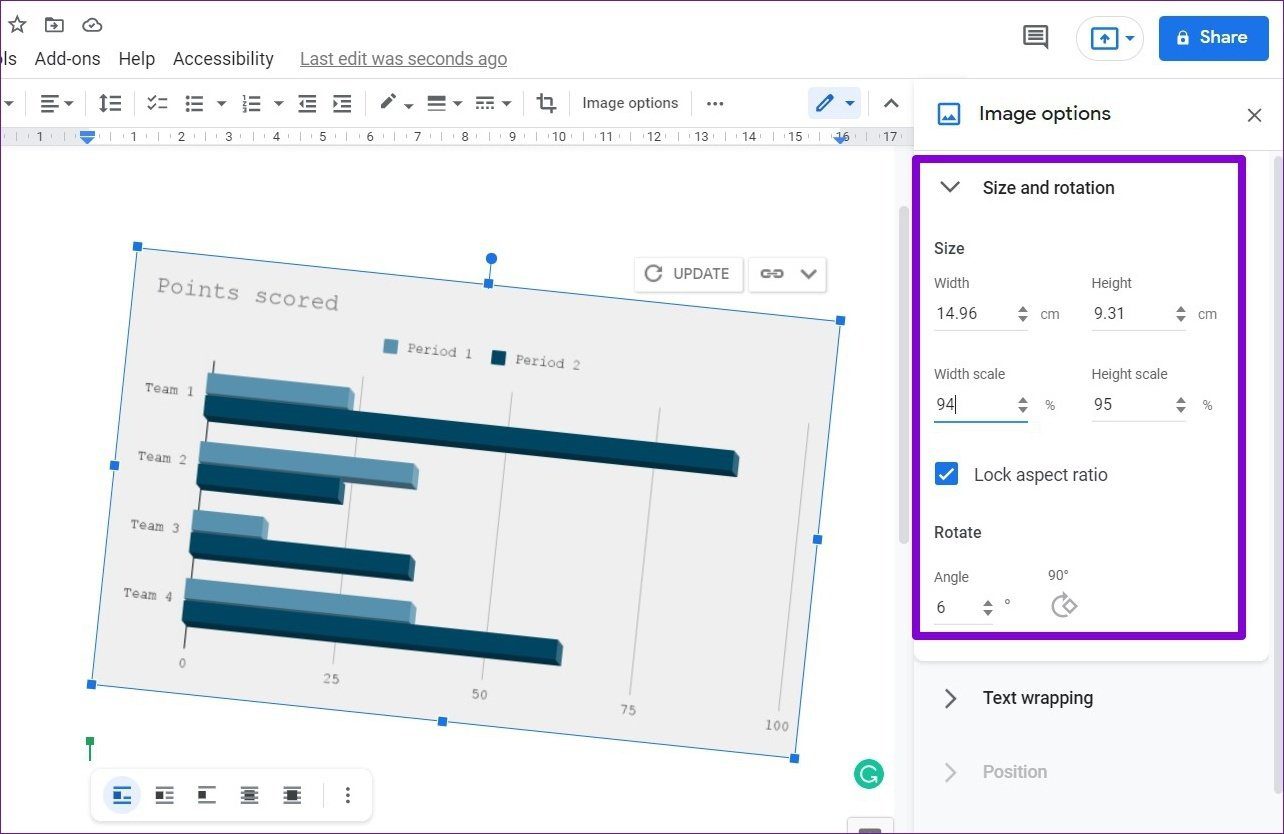The height and width of the screenshot is (834, 1284).
Task: Click the increase indent icon
Action: (342, 103)
